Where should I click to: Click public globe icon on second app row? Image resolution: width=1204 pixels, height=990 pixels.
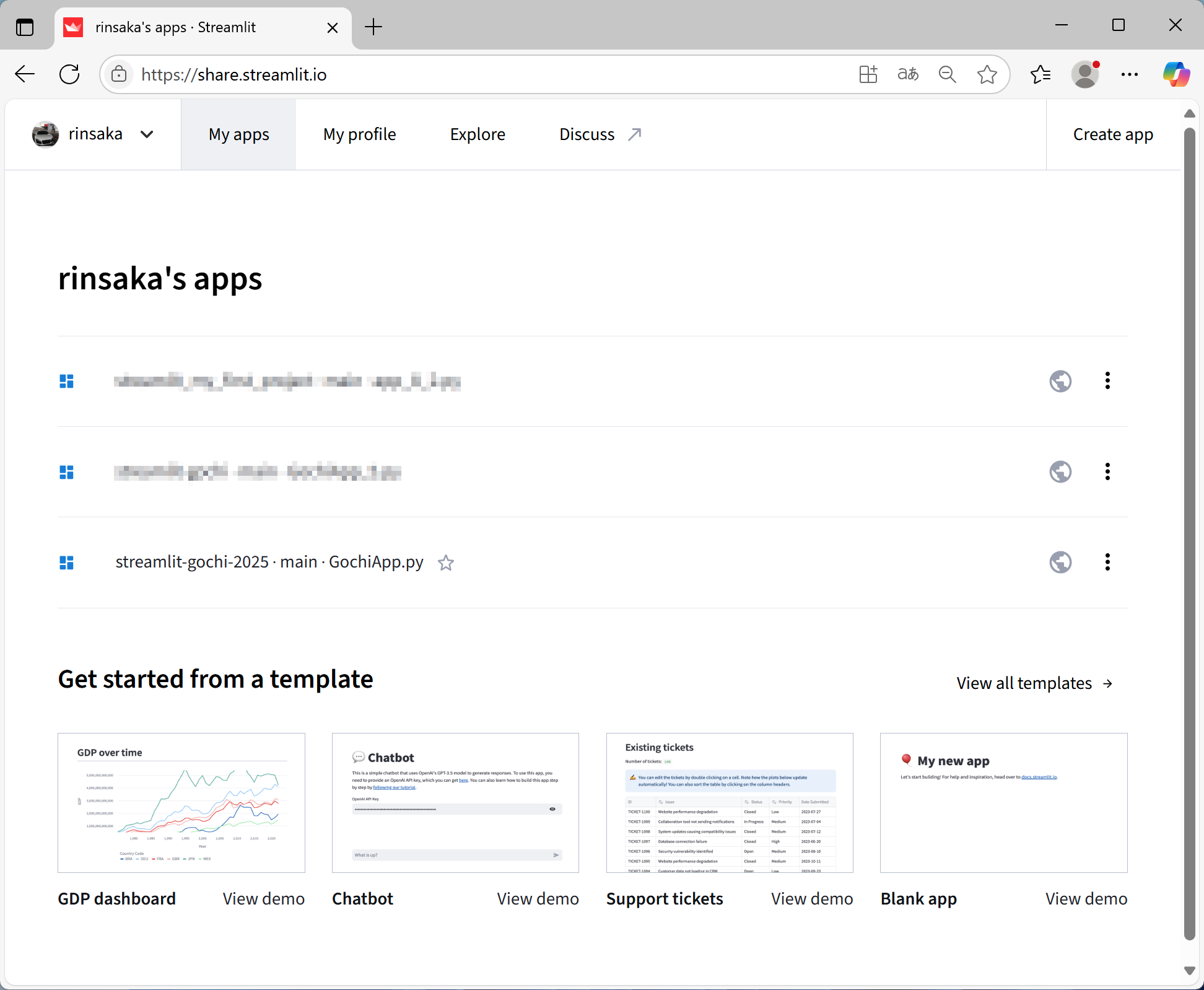pyautogui.click(x=1060, y=472)
